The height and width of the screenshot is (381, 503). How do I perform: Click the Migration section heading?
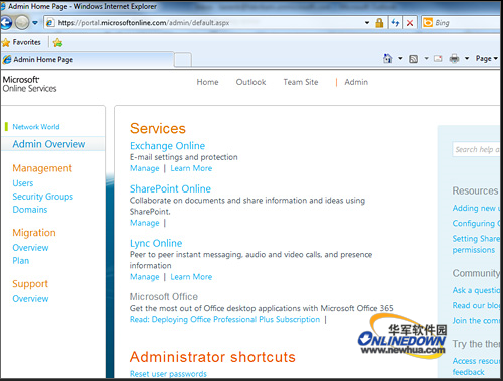34,233
